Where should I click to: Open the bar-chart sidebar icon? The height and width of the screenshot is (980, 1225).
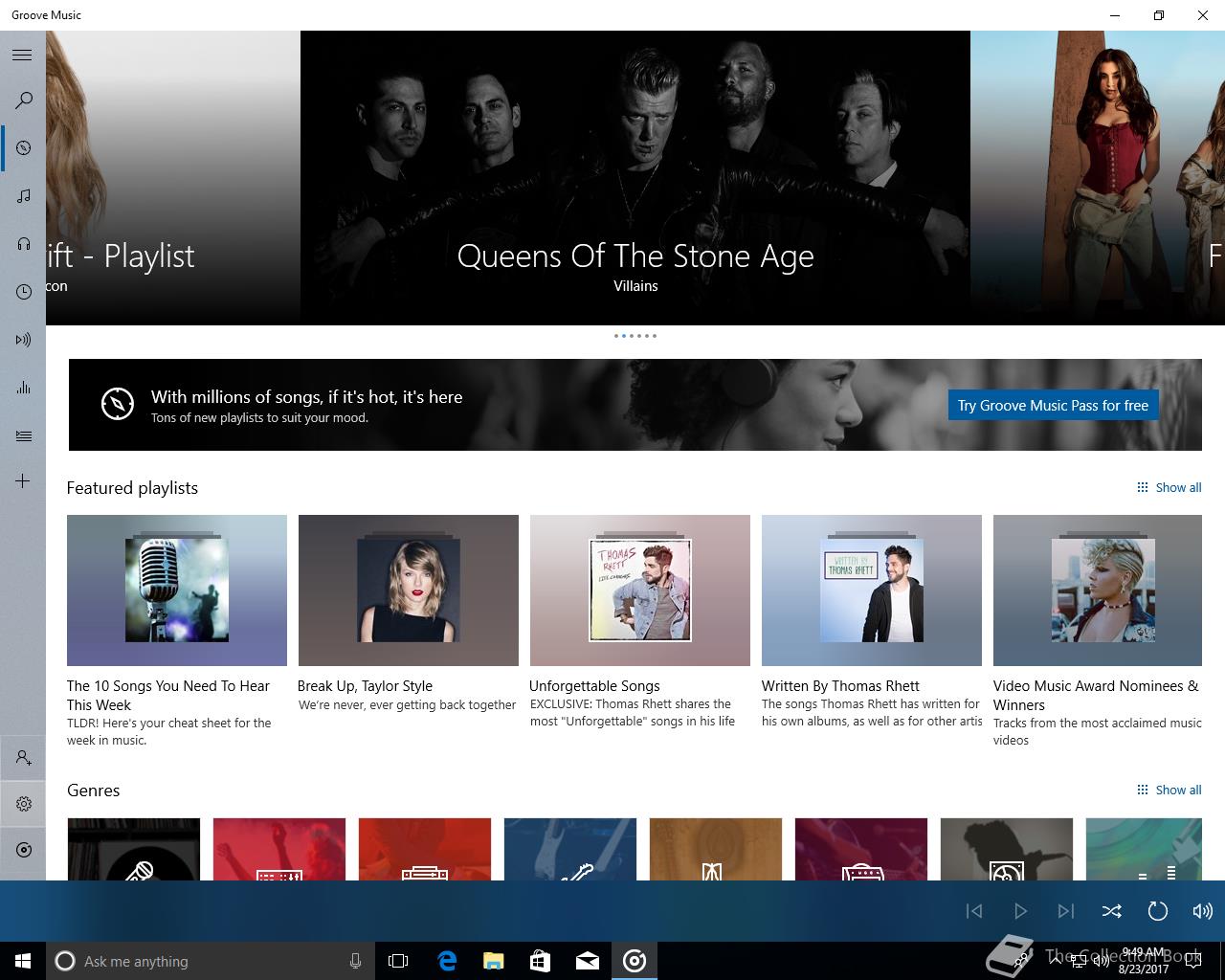(x=23, y=387)
